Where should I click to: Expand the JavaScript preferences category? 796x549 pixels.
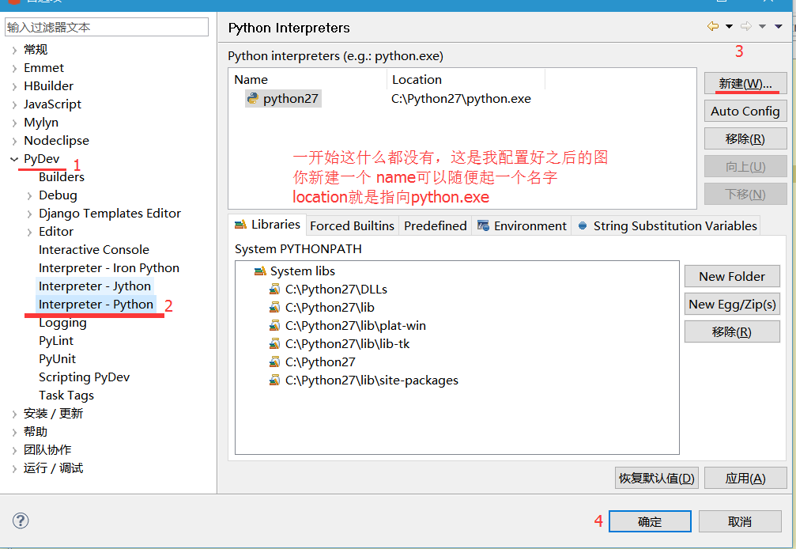tap(13, 105)
